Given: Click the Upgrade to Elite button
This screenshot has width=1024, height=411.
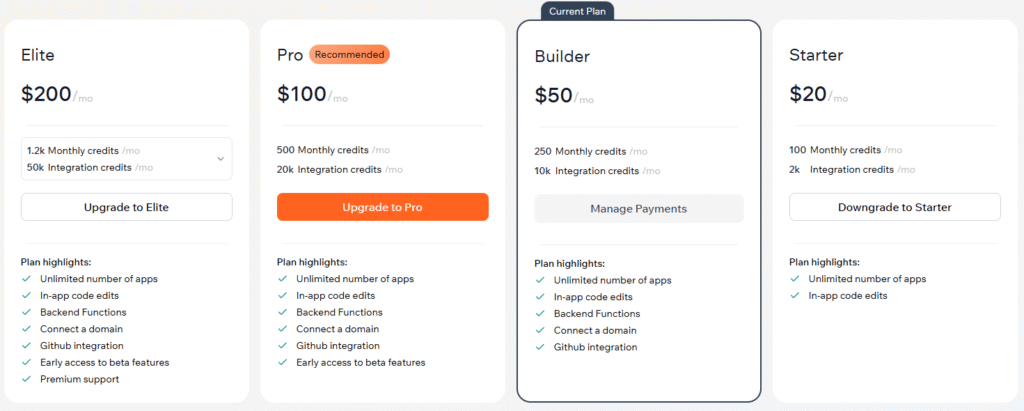Looking at the screenshot, I should click(126, 207).
